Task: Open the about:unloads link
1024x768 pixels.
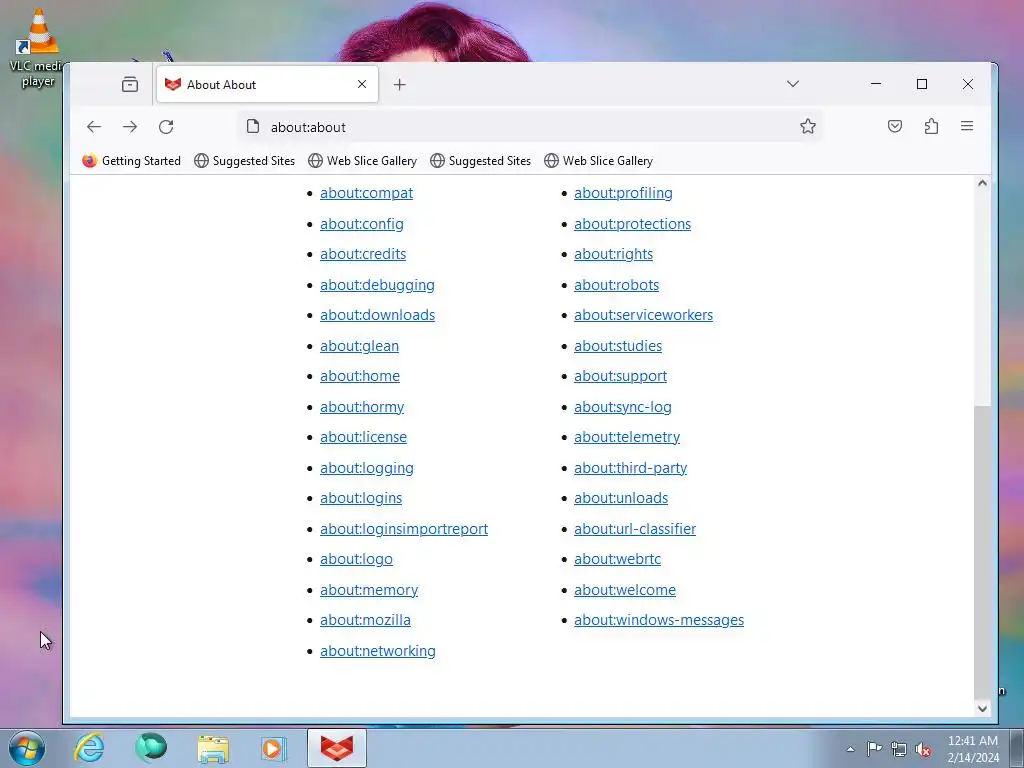Action: pos(621,498)
